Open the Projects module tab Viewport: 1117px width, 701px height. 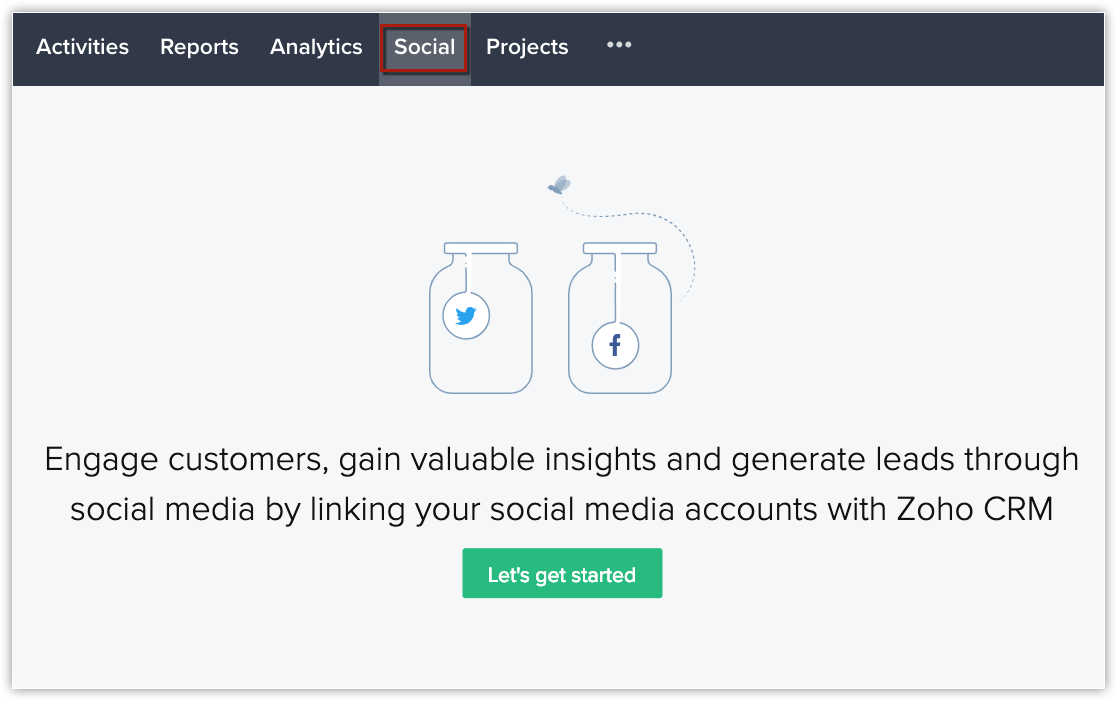pos(527,47)
